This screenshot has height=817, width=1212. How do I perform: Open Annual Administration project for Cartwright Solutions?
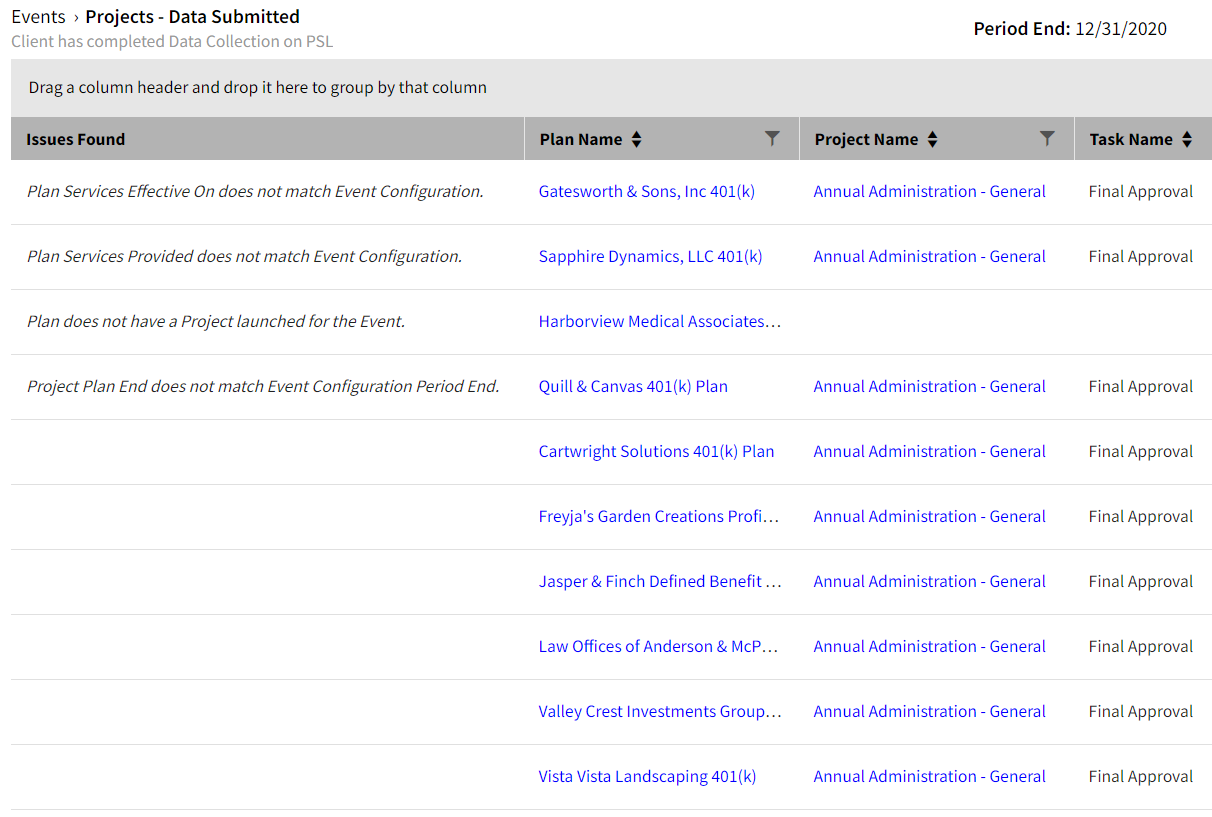click(x=930, y=452)
